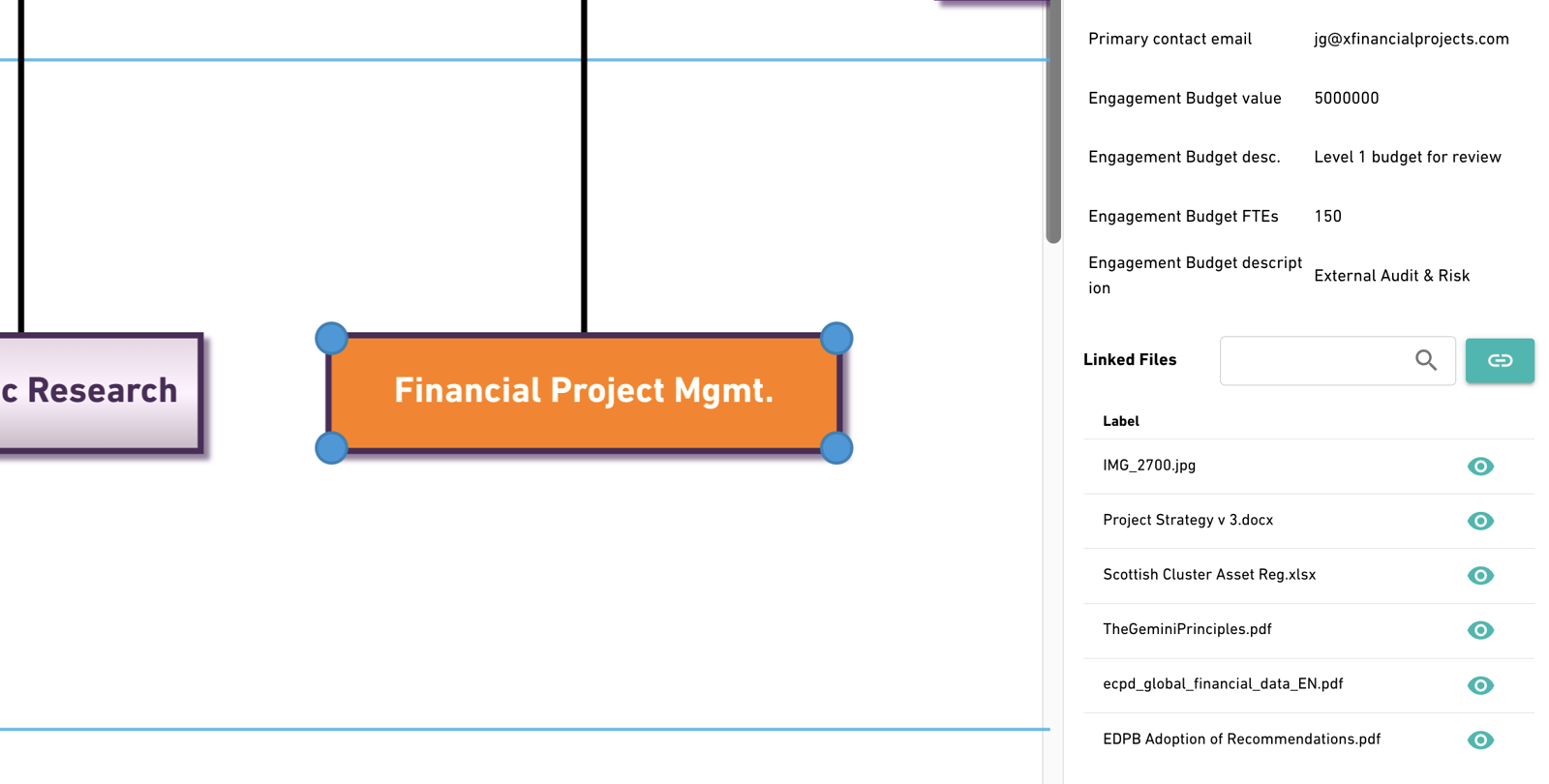The width and height of the screenshot is (1549, 784).
Task: Click the primary contact email address value
Action: [x=1411, y=39]
